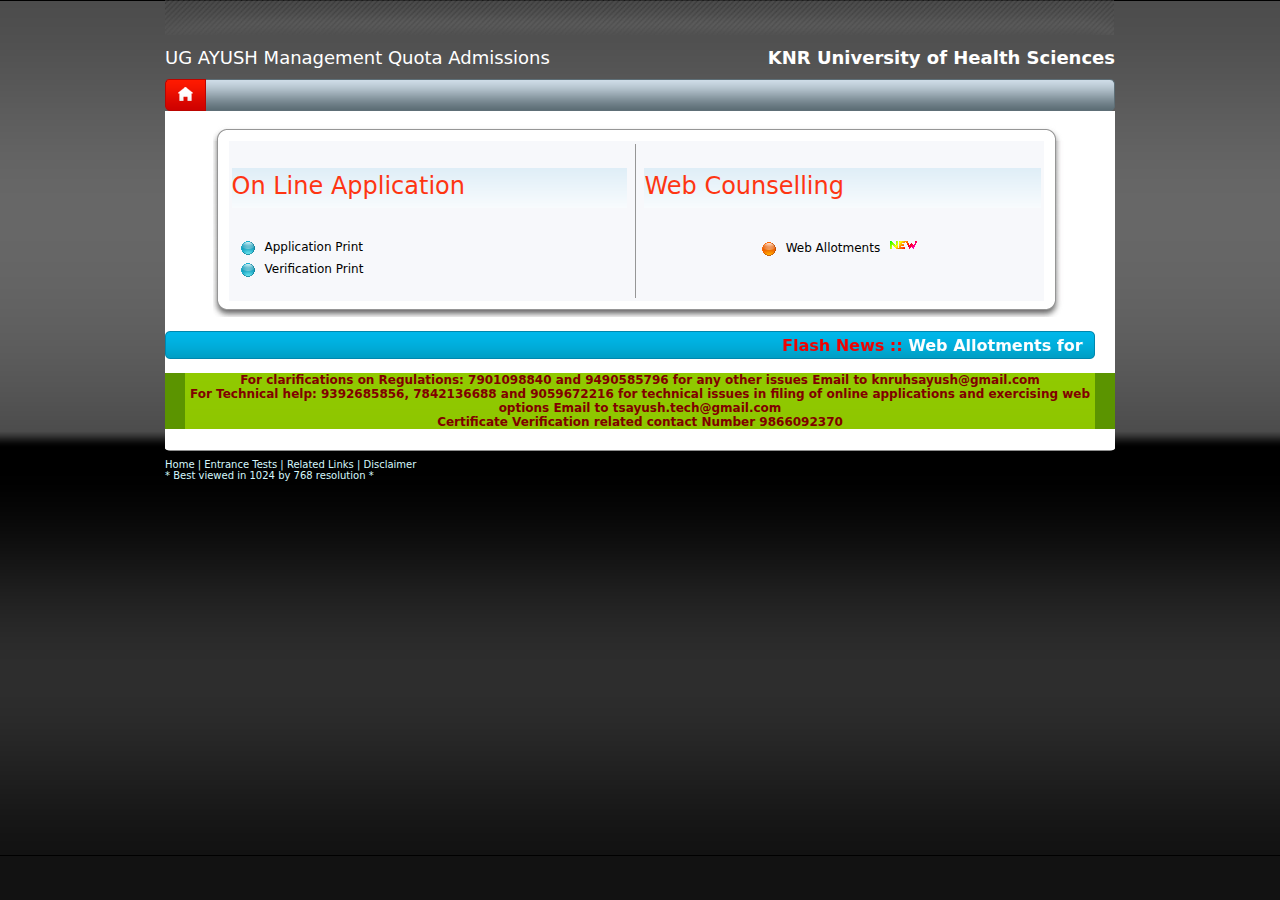1280x900 pixels.
Task: Click the knruhsayush@gmail.com email text
Action: tap(955, 380)
